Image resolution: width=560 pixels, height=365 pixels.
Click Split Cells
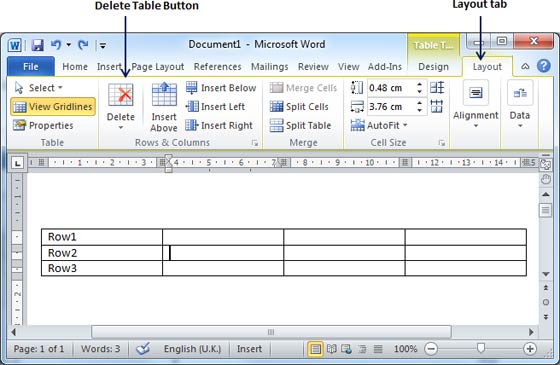click(299, 106)
